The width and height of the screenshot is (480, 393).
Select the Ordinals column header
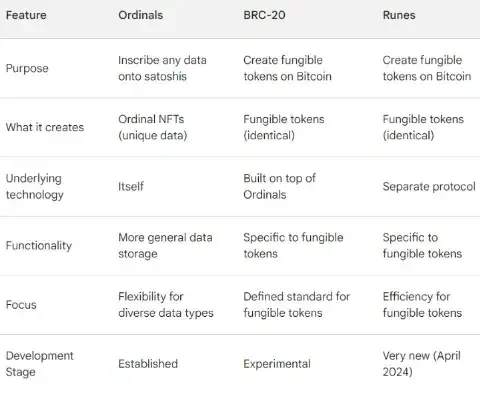(x=141, y=15)
